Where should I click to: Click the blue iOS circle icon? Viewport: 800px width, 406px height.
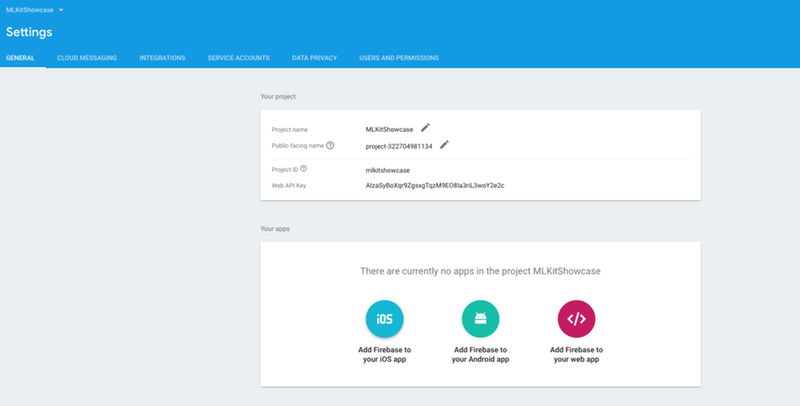[385, 319]
